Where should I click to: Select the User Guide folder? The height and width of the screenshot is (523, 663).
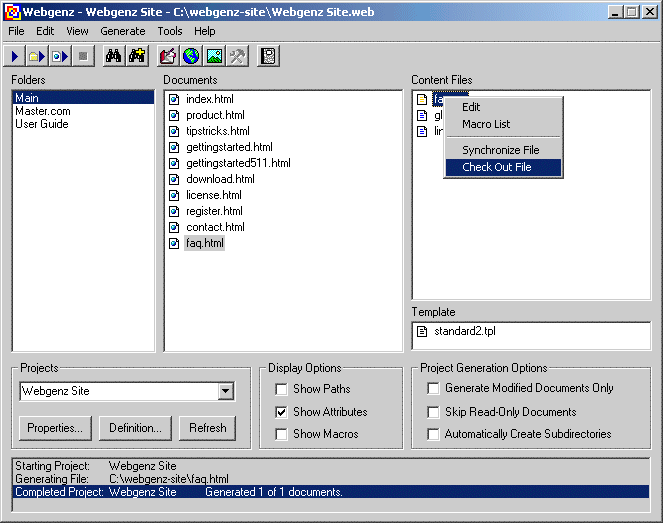point(41,124)
